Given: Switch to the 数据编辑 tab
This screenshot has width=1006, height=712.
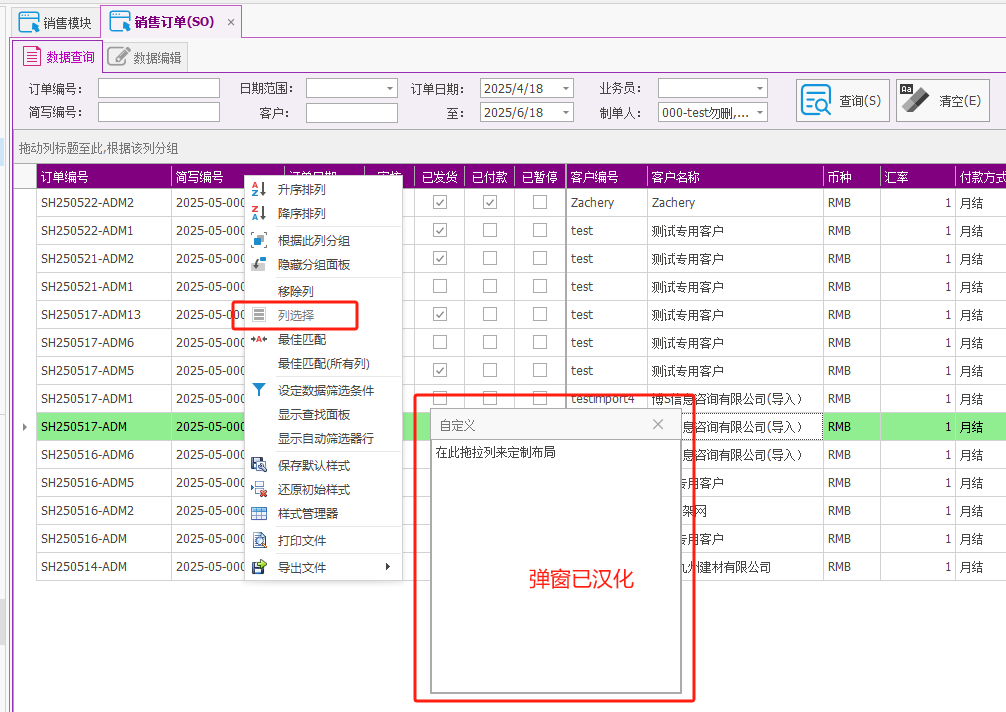Looking at the screenshot, I should click(x=147, y=58).
